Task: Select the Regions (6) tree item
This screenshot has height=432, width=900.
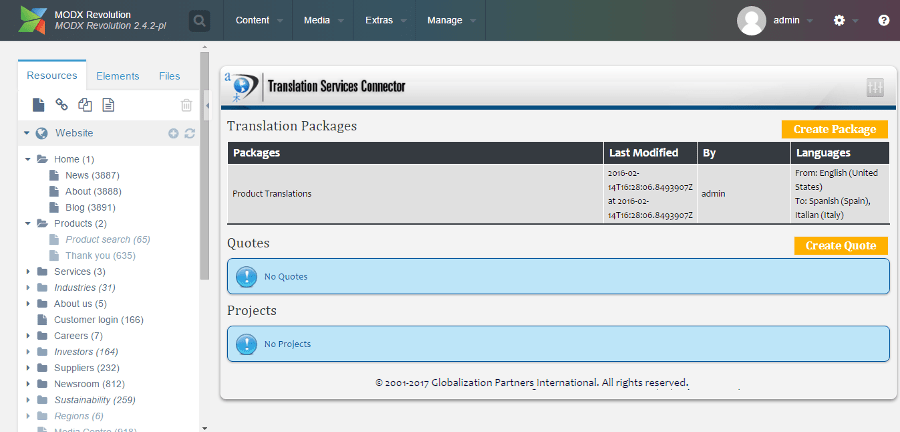Action: (x=79, y=416)
